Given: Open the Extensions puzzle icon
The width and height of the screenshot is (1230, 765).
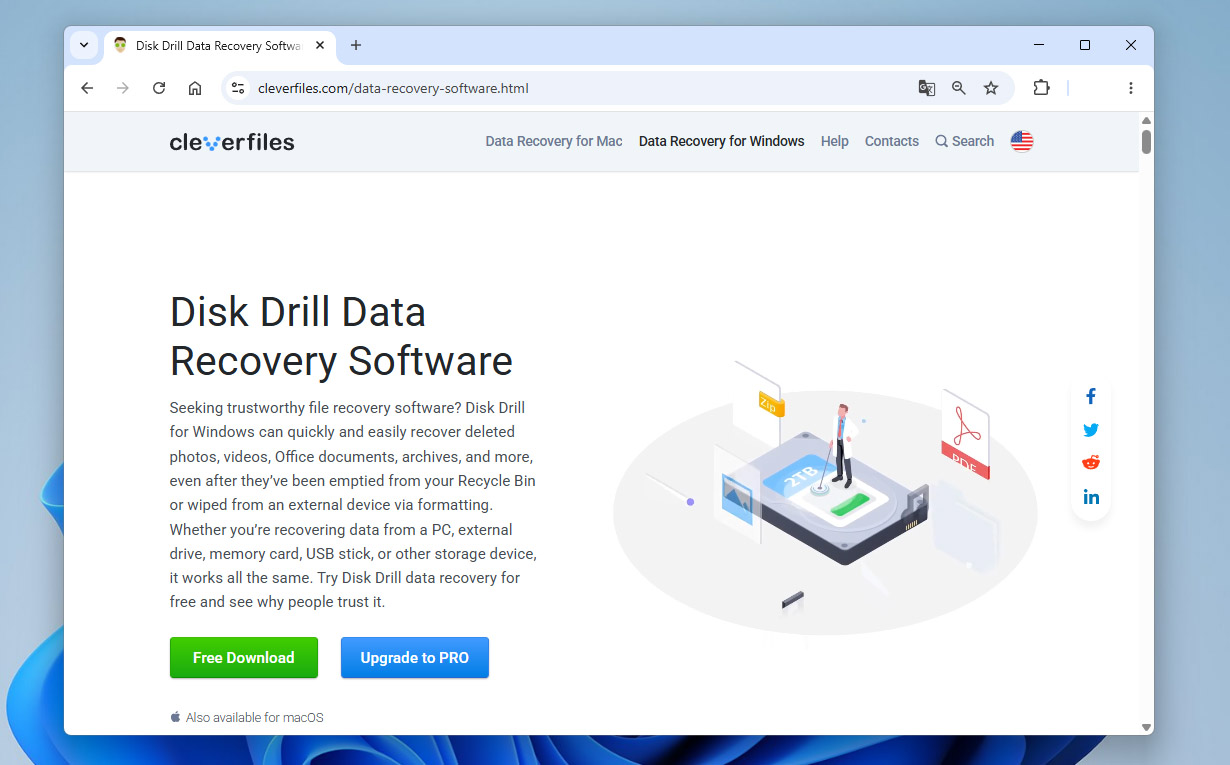Looking at the screenshot, I should point(1041,88).
